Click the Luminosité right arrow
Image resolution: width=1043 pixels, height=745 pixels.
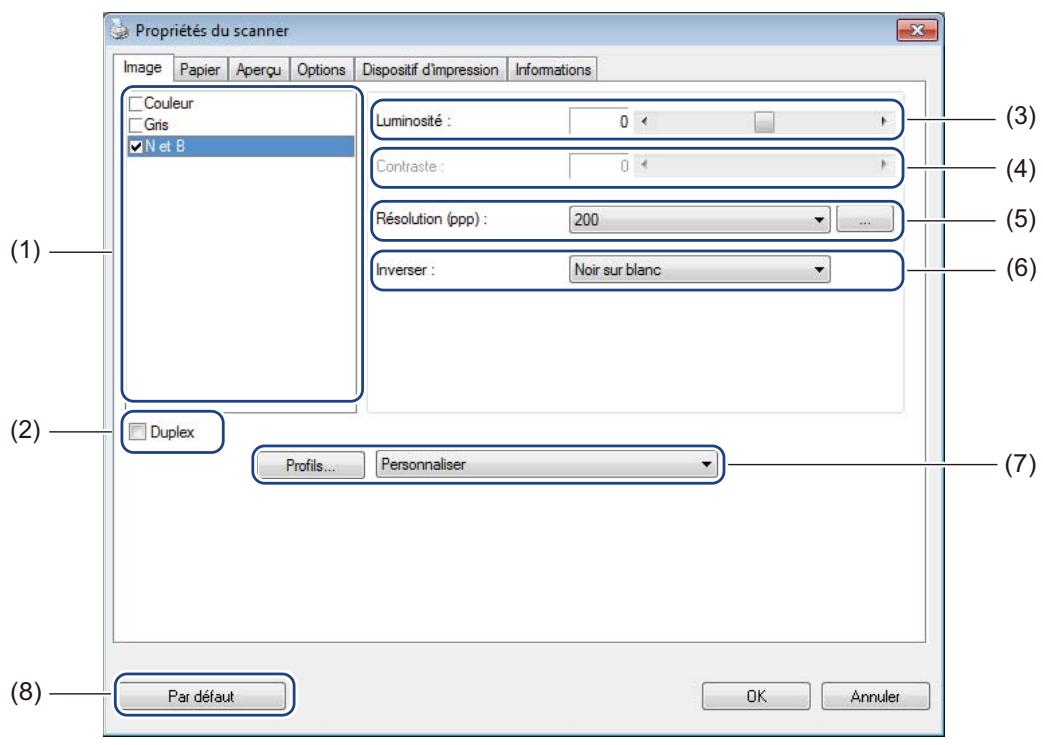click(x=883, y=121)
